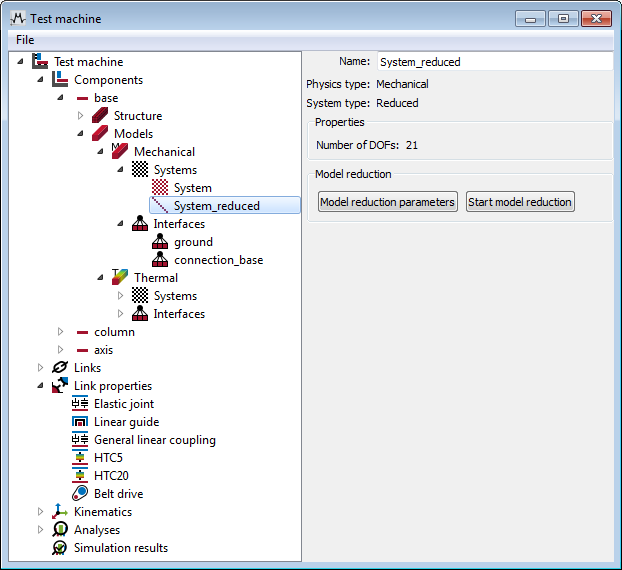Viewport: 622px width, 570px height.
Task: Click the Name input field
Action: pos(495,61)
